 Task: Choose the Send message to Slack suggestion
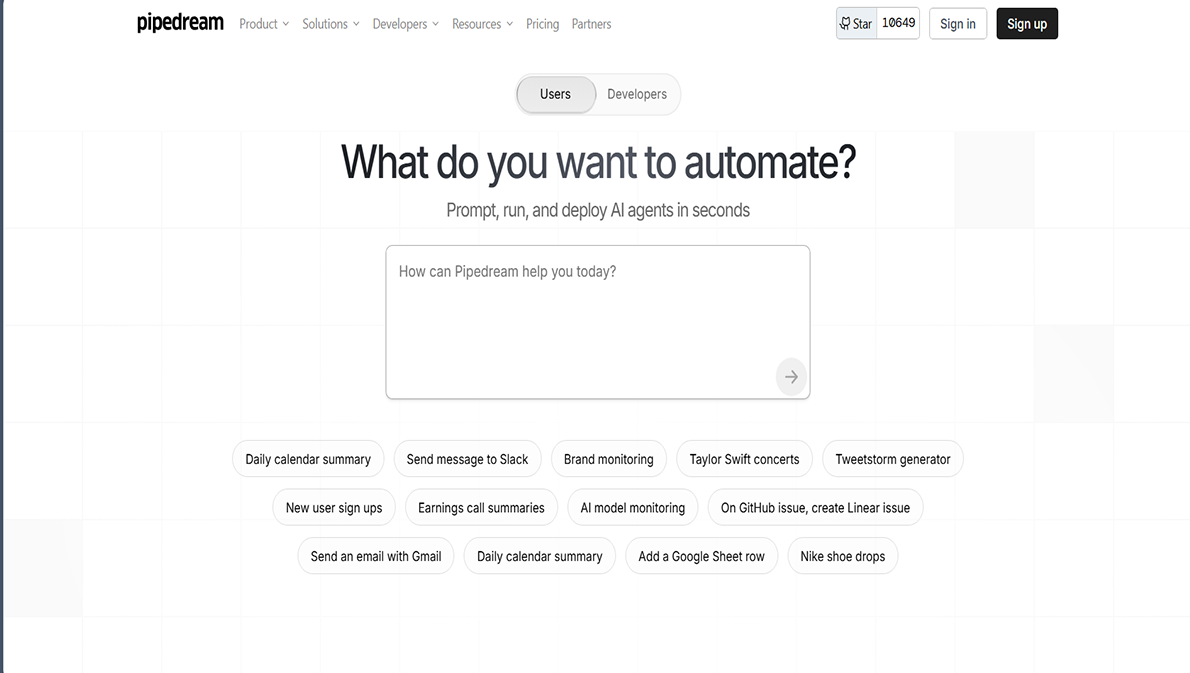click(468, 459)
